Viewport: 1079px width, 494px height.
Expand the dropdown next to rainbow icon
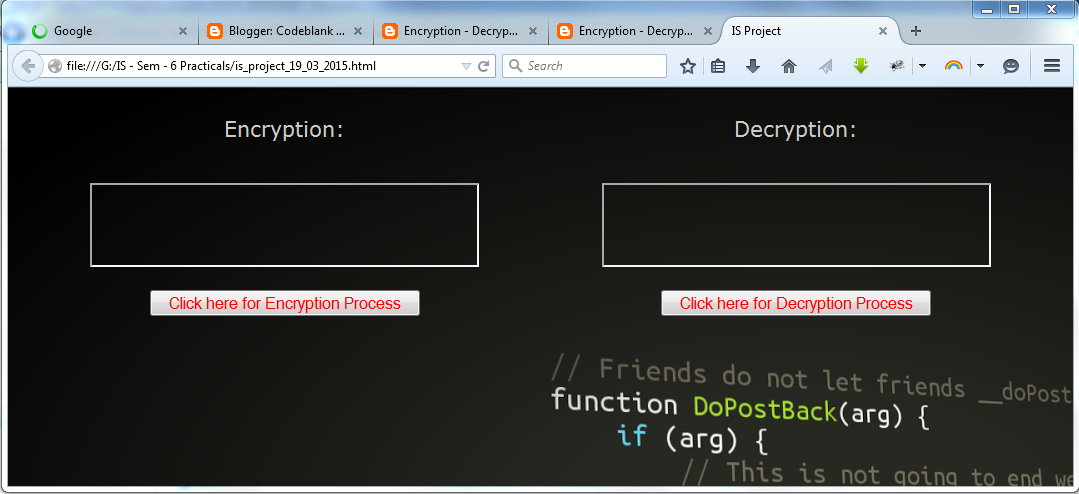click(981, 66)
